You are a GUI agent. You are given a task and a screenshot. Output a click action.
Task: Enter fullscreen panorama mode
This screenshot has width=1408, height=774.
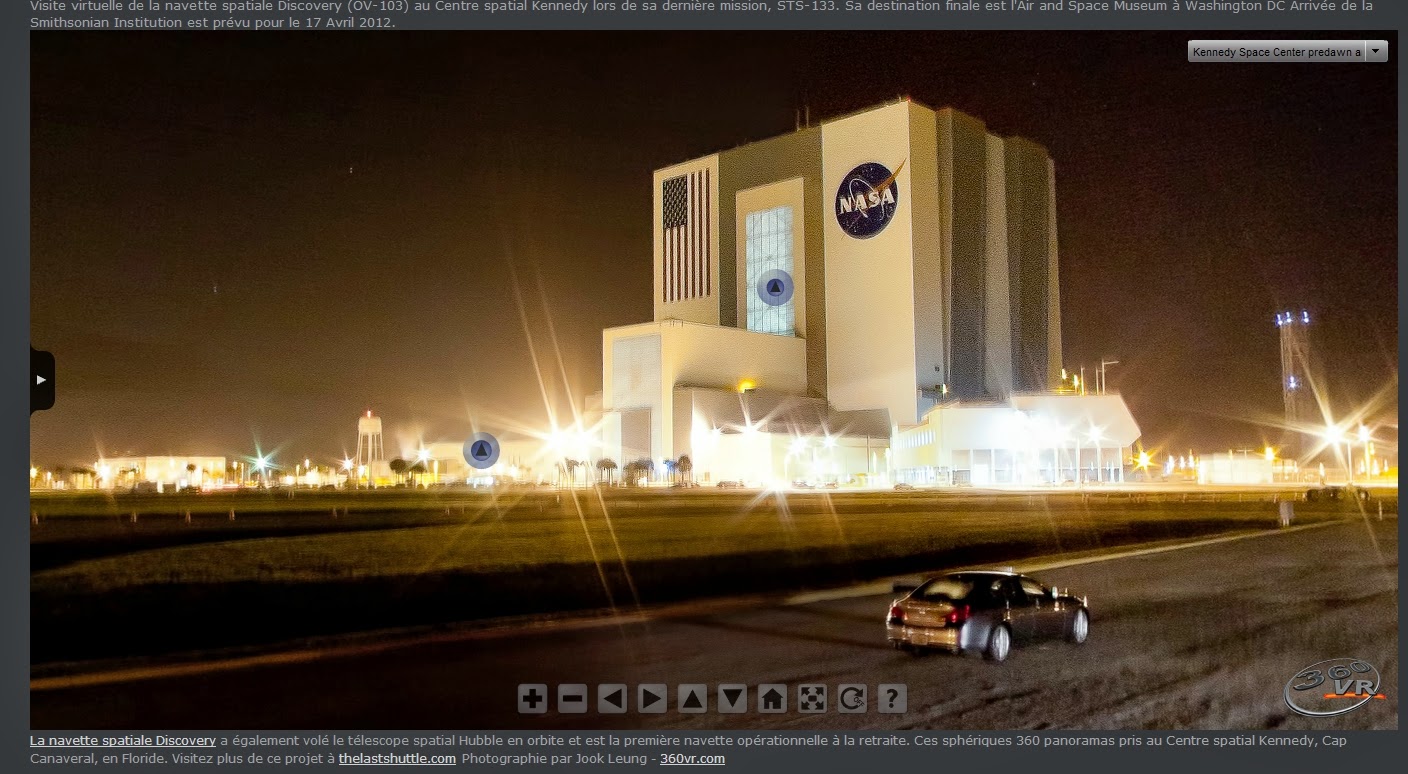pyautogui.click(x=812, y=698)
